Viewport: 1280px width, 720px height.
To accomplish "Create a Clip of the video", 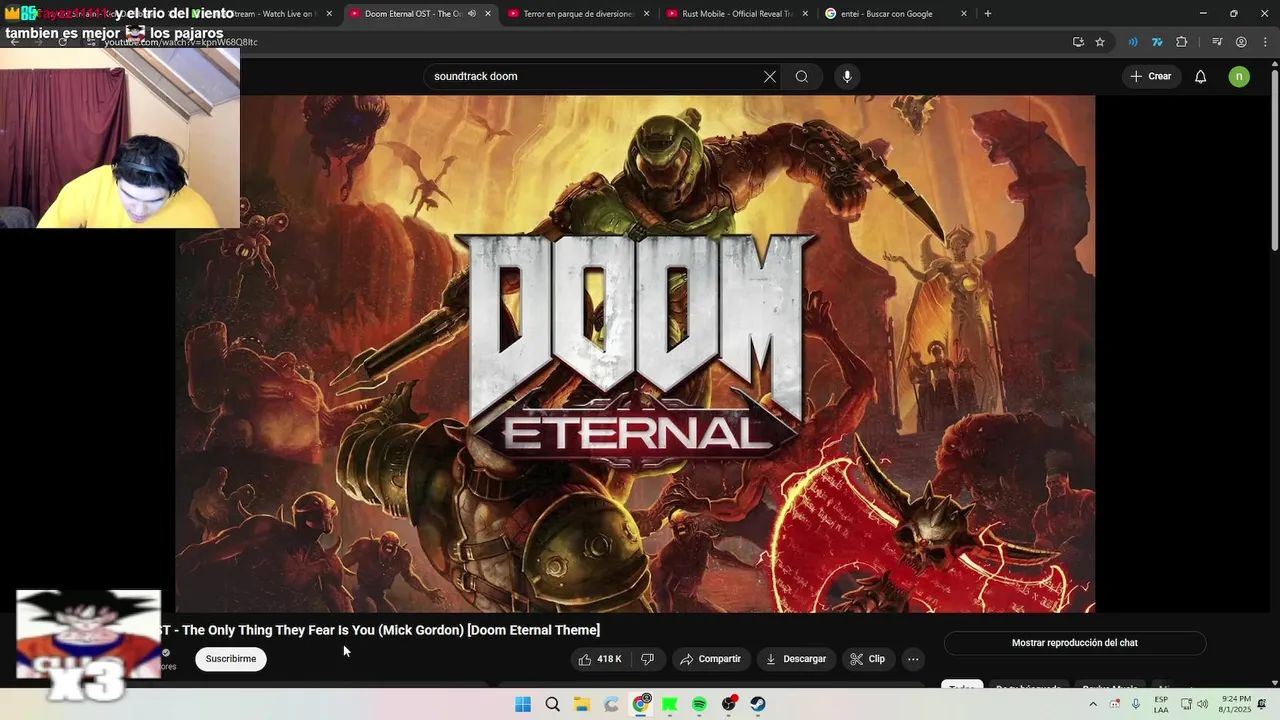I will (x=867, y=659).
